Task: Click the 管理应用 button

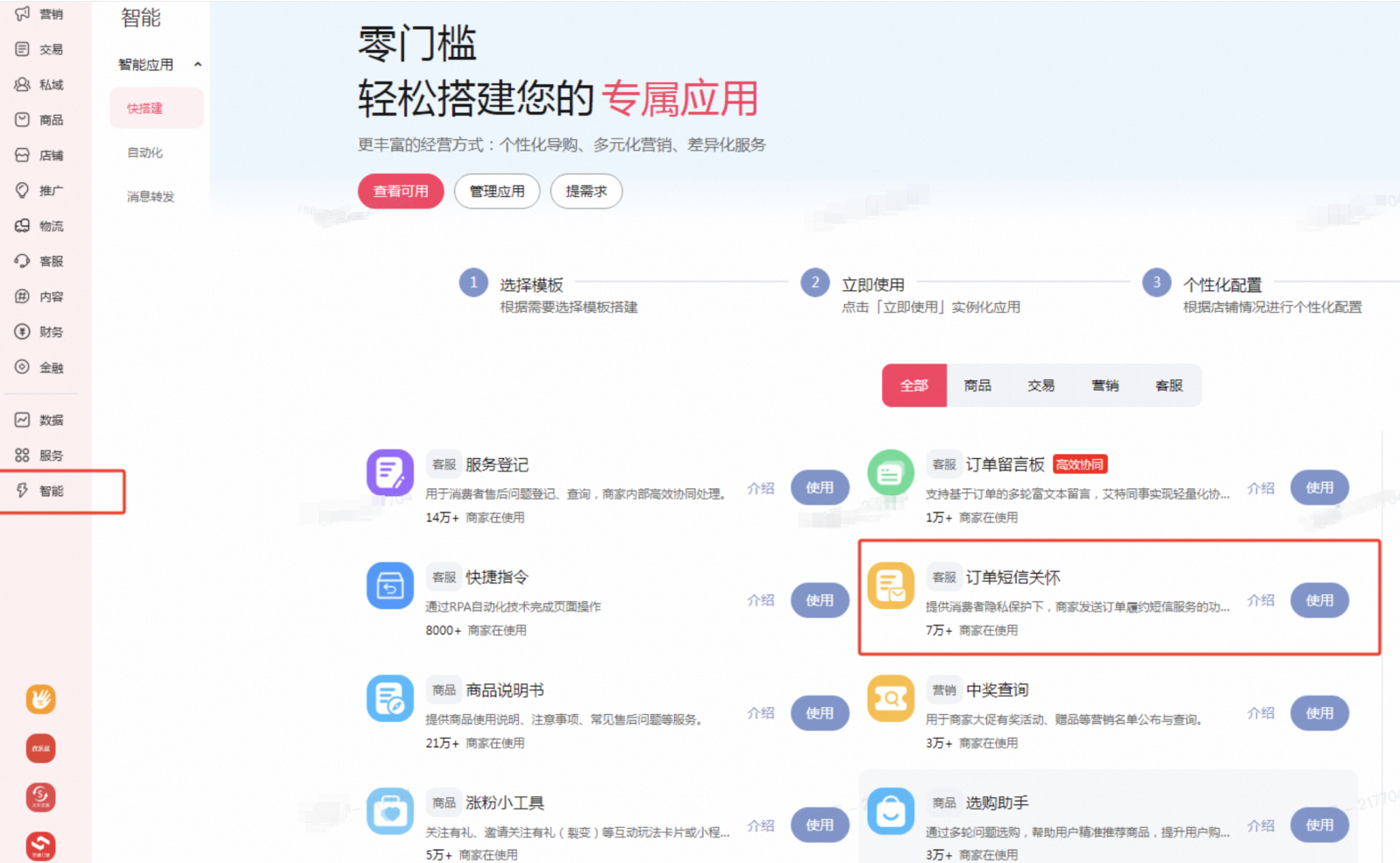Action: (x=497, y=191)
